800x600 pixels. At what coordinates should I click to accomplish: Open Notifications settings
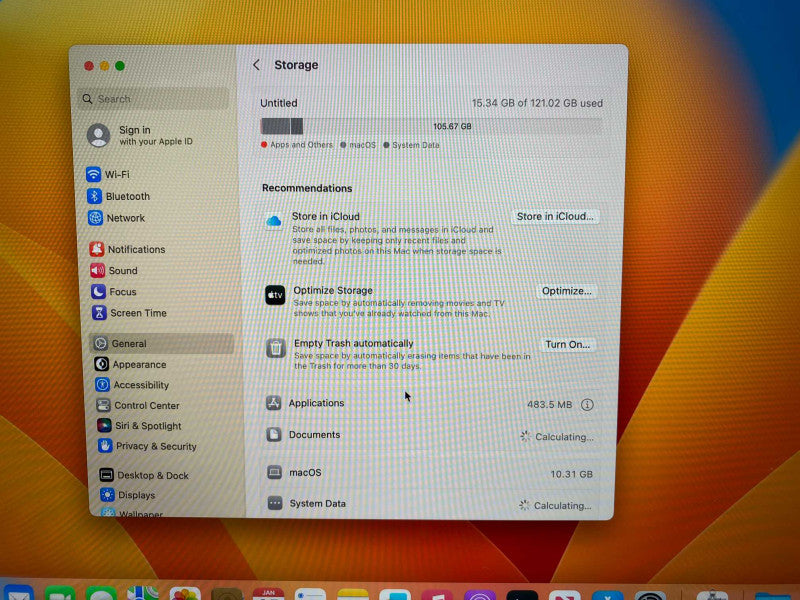click(x=128, y=249)
